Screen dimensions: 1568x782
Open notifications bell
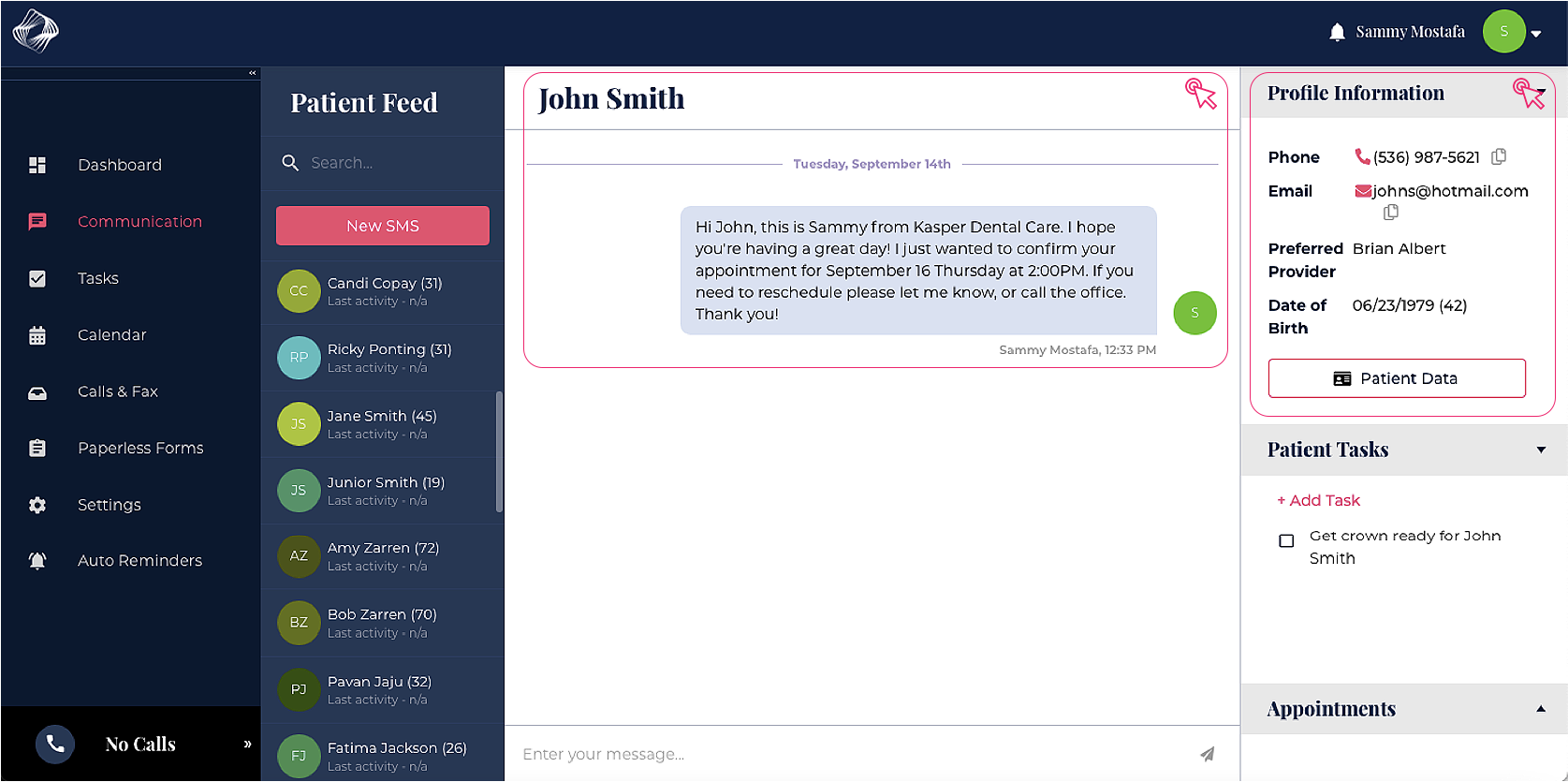point(1337,33)
